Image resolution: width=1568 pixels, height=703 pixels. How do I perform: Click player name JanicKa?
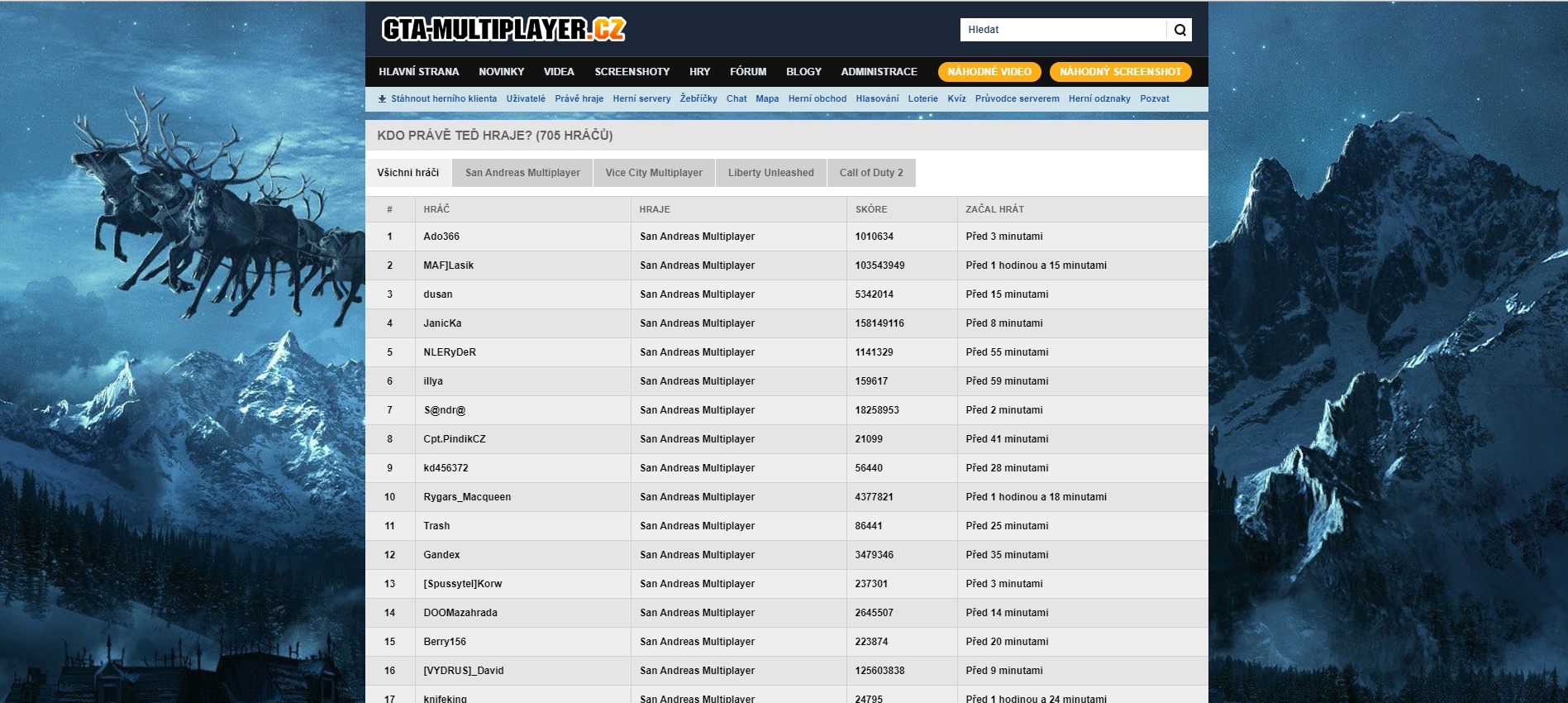(x=442, y=323)
